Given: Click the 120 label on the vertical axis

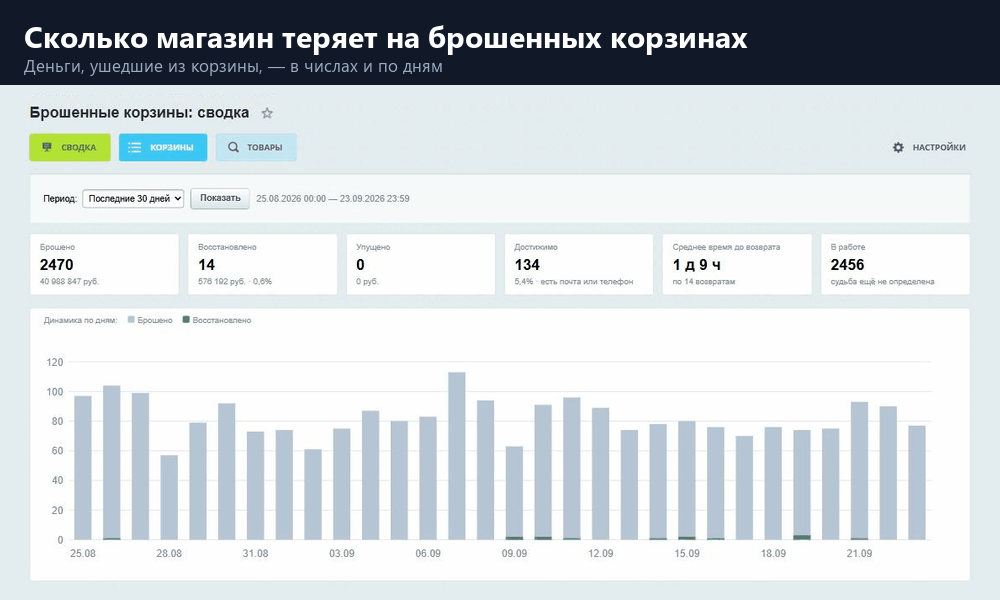Looking at the screenshot, I should (55, 362).
